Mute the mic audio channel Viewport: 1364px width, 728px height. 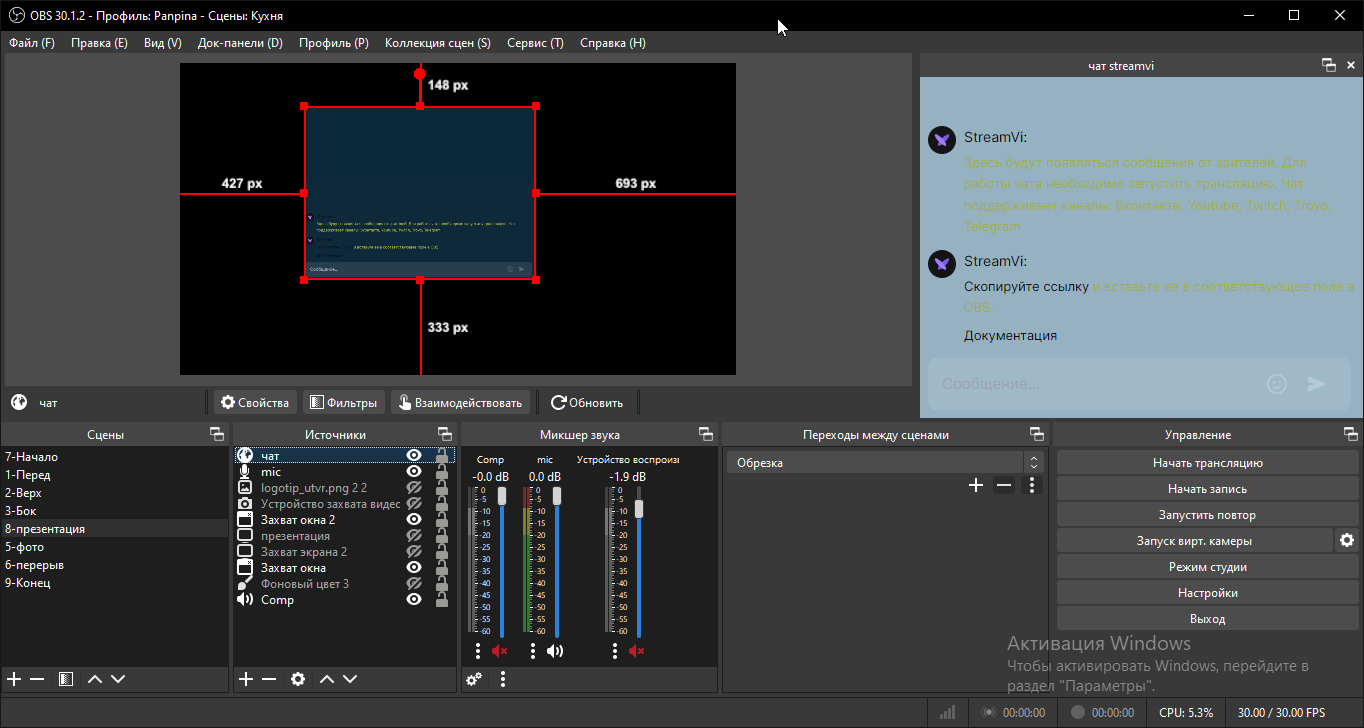click(x=555, y=651)
